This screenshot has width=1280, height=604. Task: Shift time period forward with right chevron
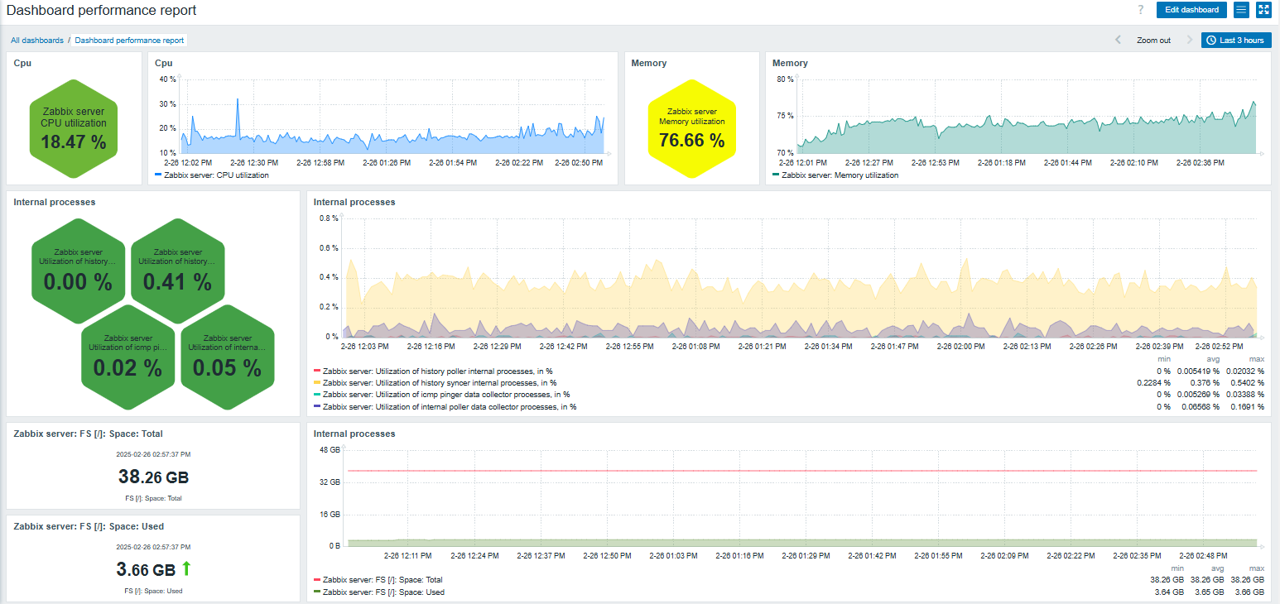click(1189, 40)
